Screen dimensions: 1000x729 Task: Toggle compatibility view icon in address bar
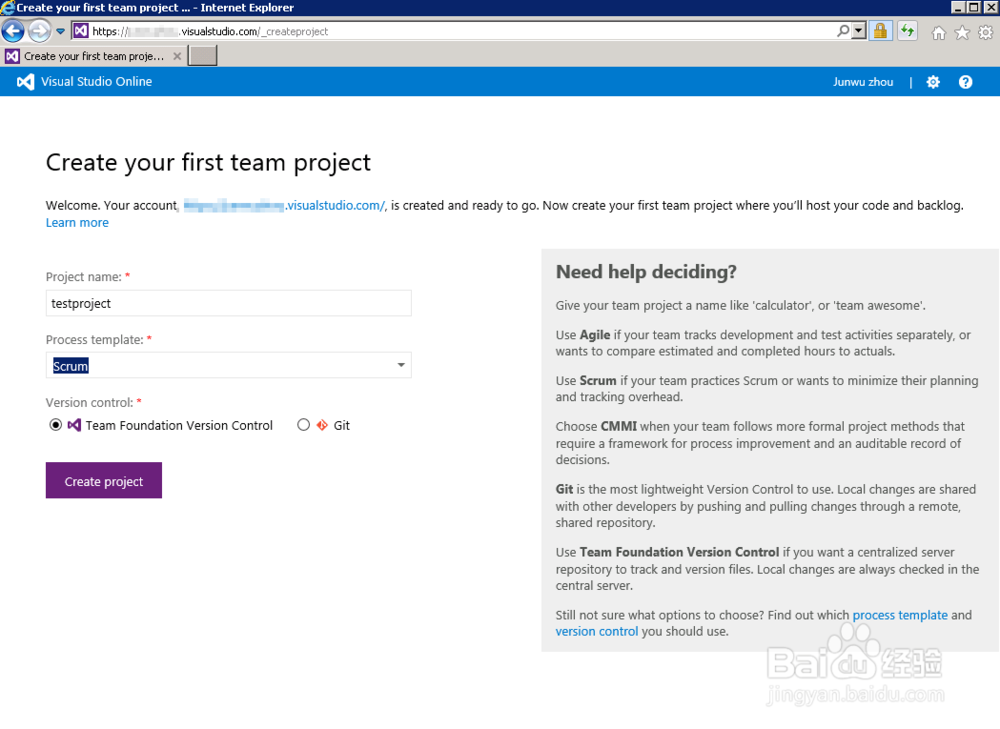coord(908,31)
